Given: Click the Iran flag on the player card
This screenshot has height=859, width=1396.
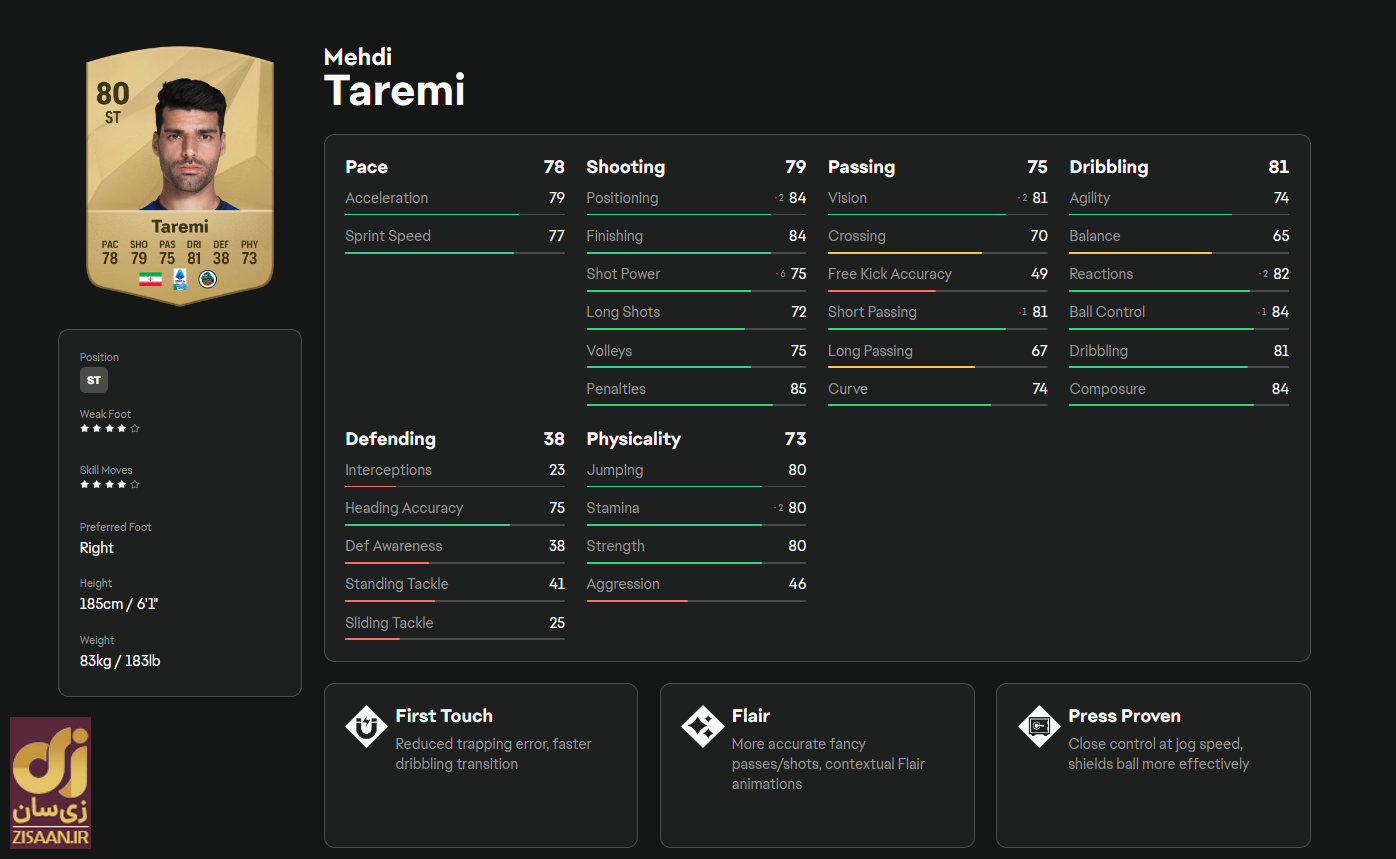Looking at the screenshot, I should [x=150, y=279].
